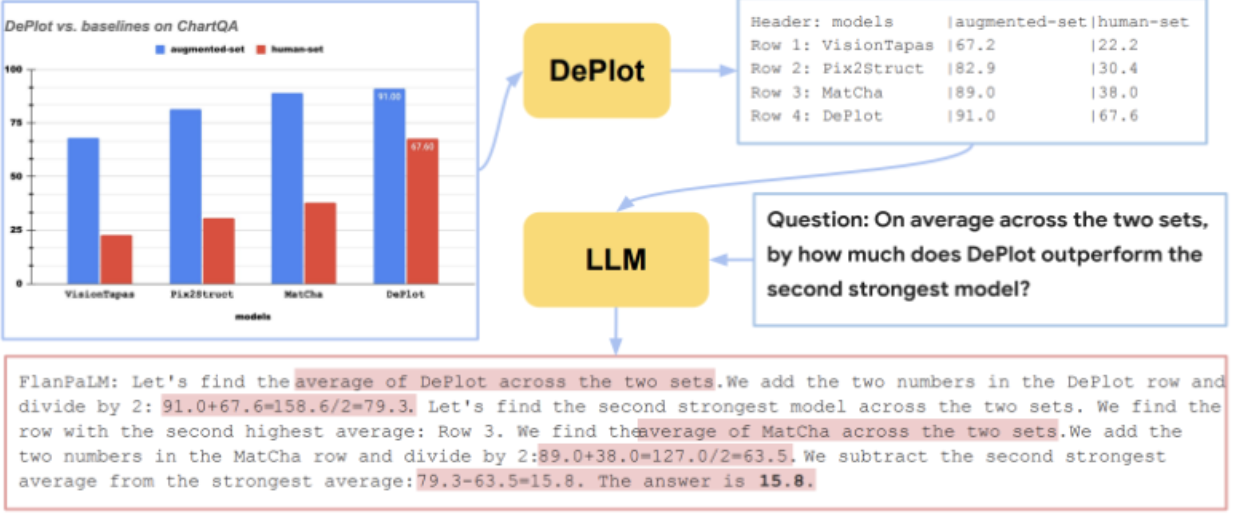The image size is (1234, 520).
Task: Click the blue MatCha bar
Action: [287, 188]
